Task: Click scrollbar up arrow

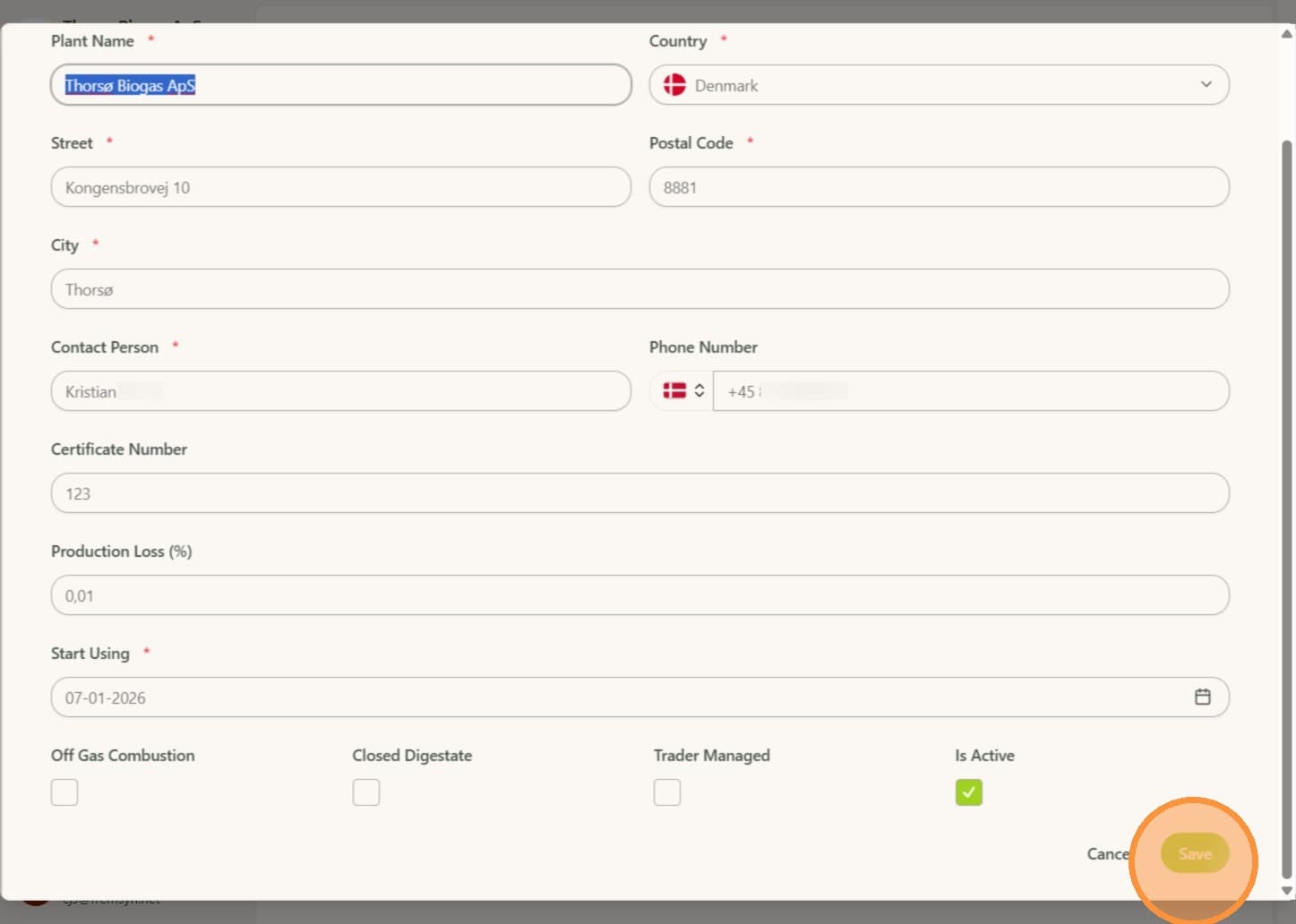Action: 1287,34
